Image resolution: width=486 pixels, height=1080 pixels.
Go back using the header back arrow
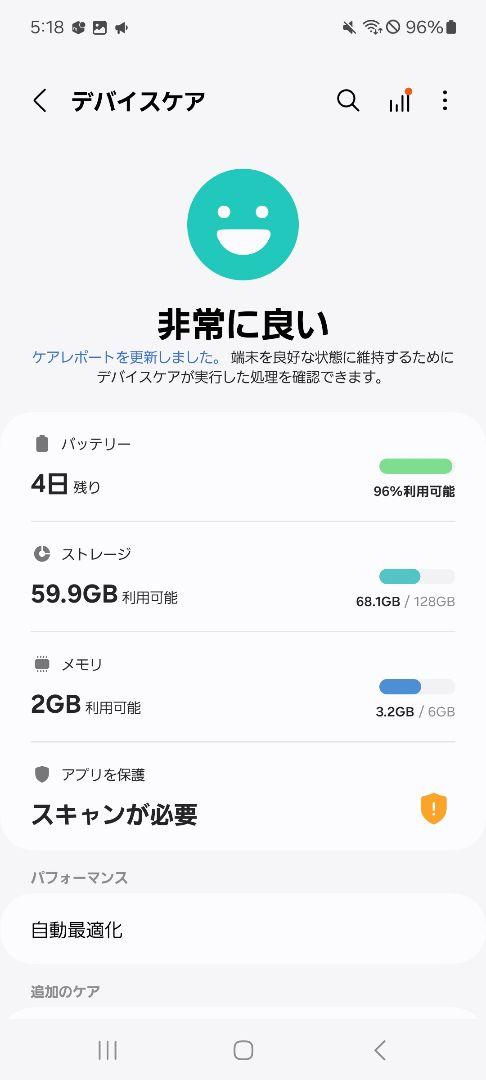pos(41,101)
